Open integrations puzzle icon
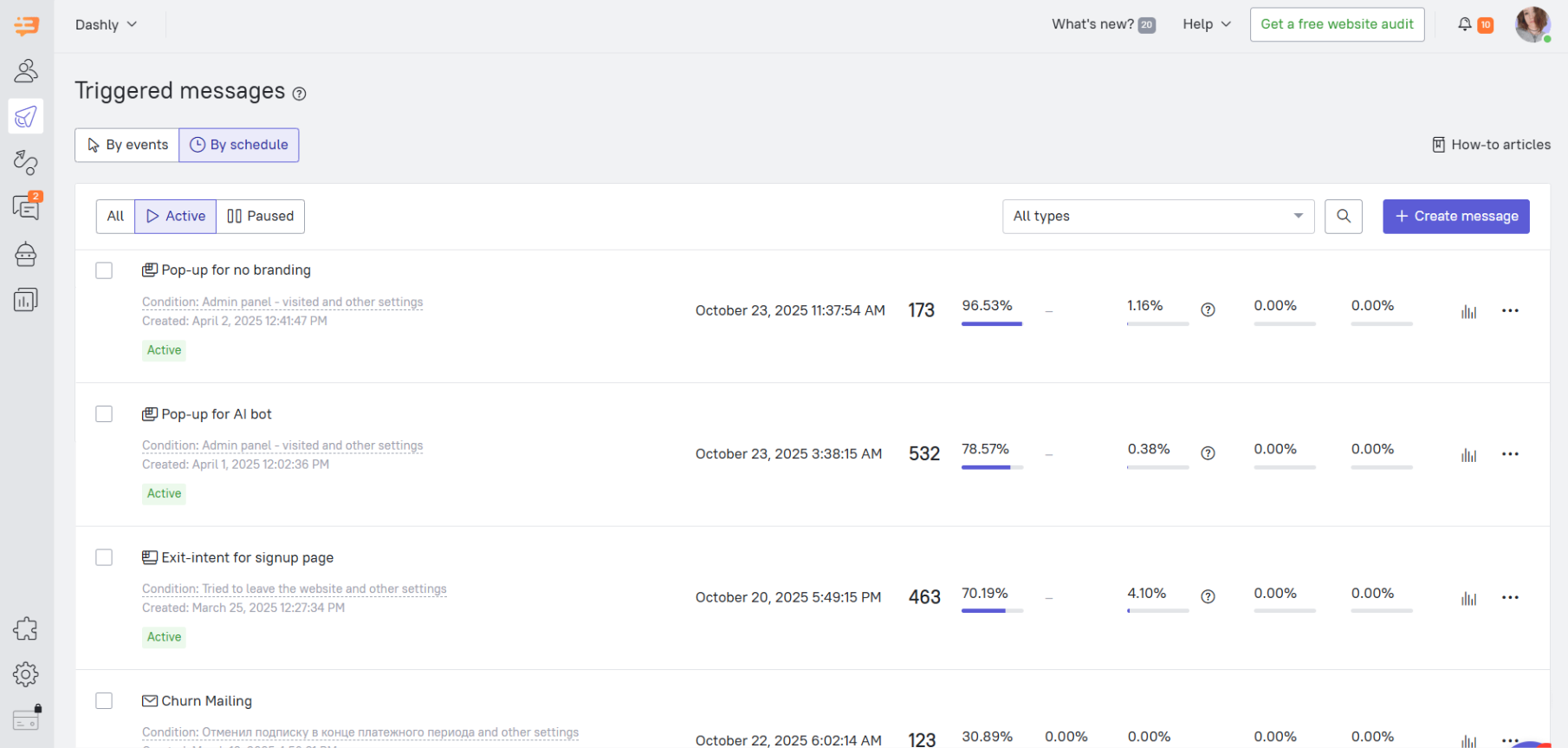1568x748 pixels. [x=26, y=628]
